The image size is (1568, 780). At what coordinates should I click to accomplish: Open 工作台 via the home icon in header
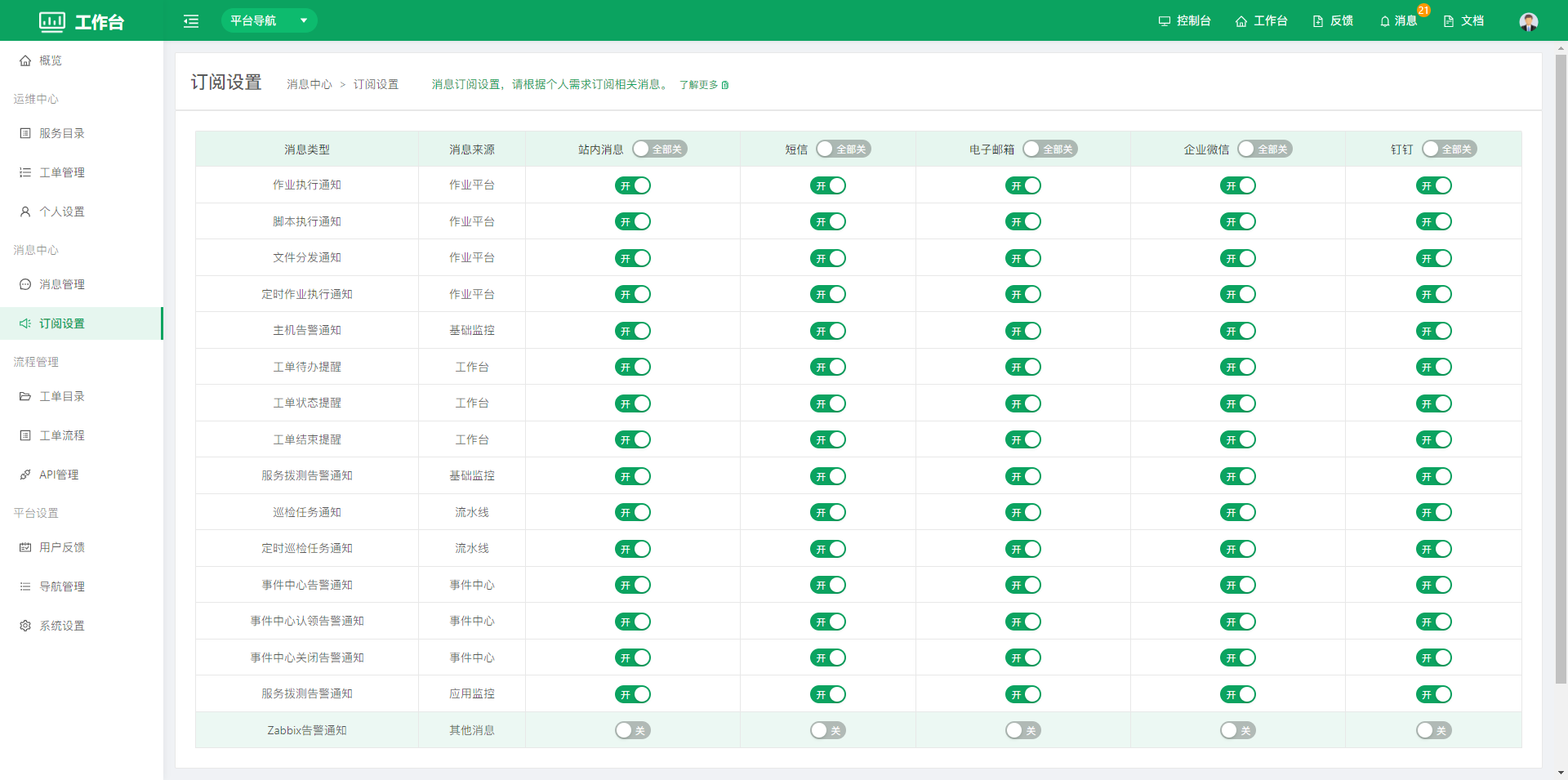click(x=1241, y=21)
